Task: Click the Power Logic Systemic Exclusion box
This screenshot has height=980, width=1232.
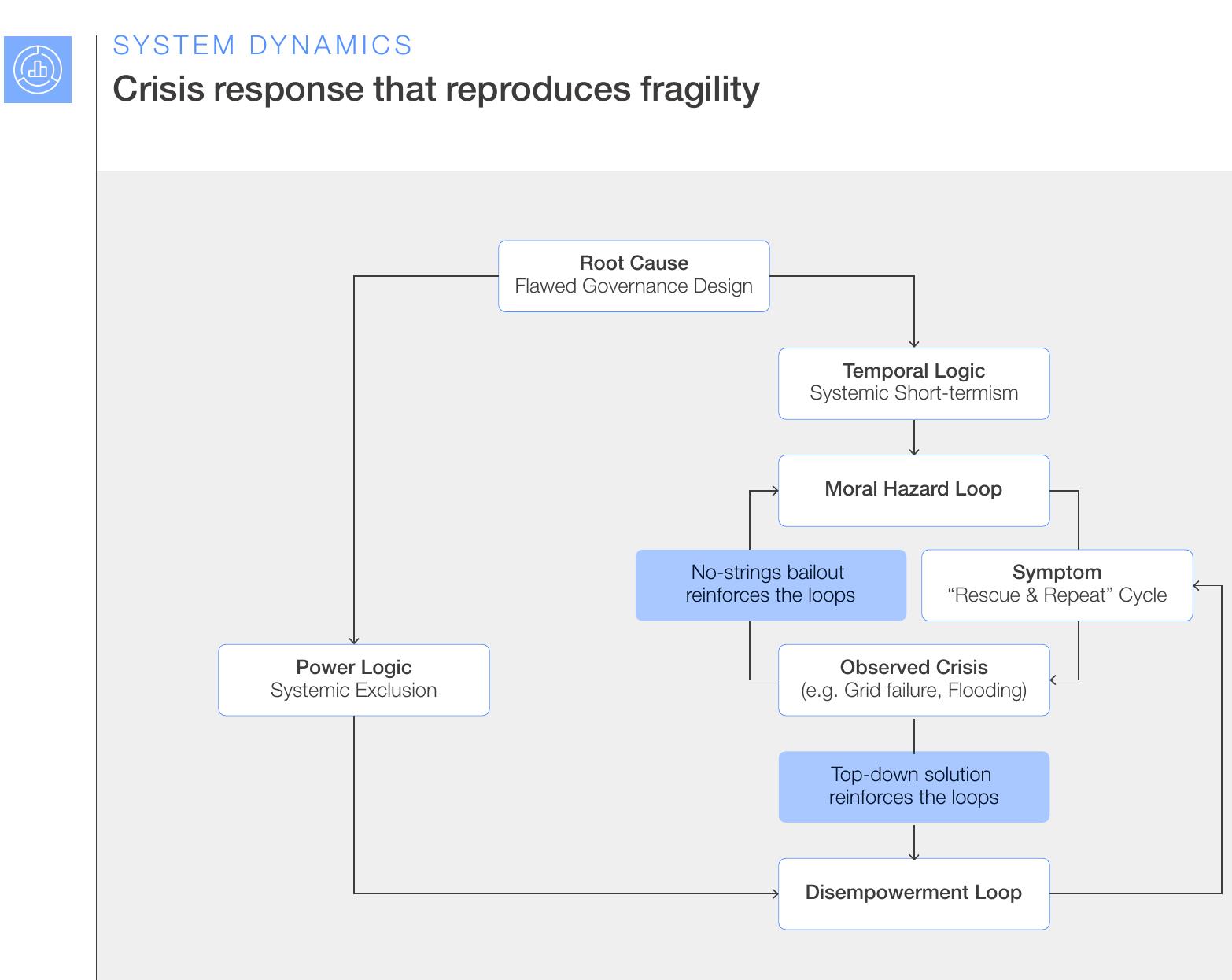Action: pyautogui.click(x=354, y=680)
